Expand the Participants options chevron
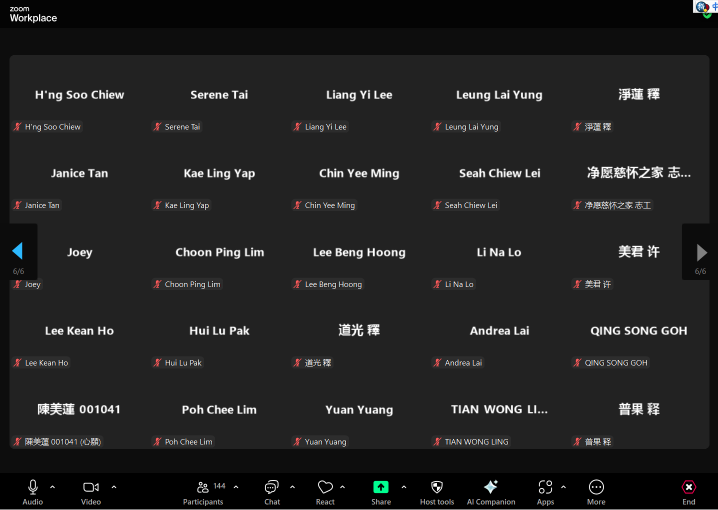This screenshot has width=718, height=510. tap(236, 487)
